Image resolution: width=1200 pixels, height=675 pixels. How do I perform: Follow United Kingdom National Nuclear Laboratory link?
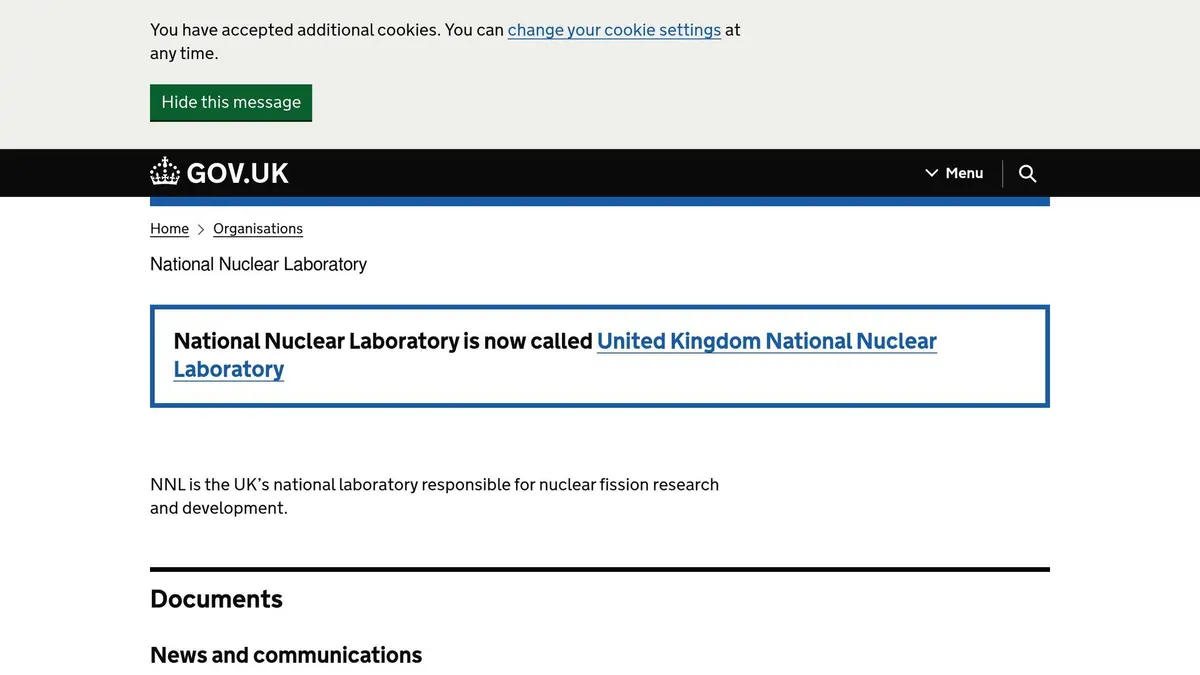coord(555,355)
